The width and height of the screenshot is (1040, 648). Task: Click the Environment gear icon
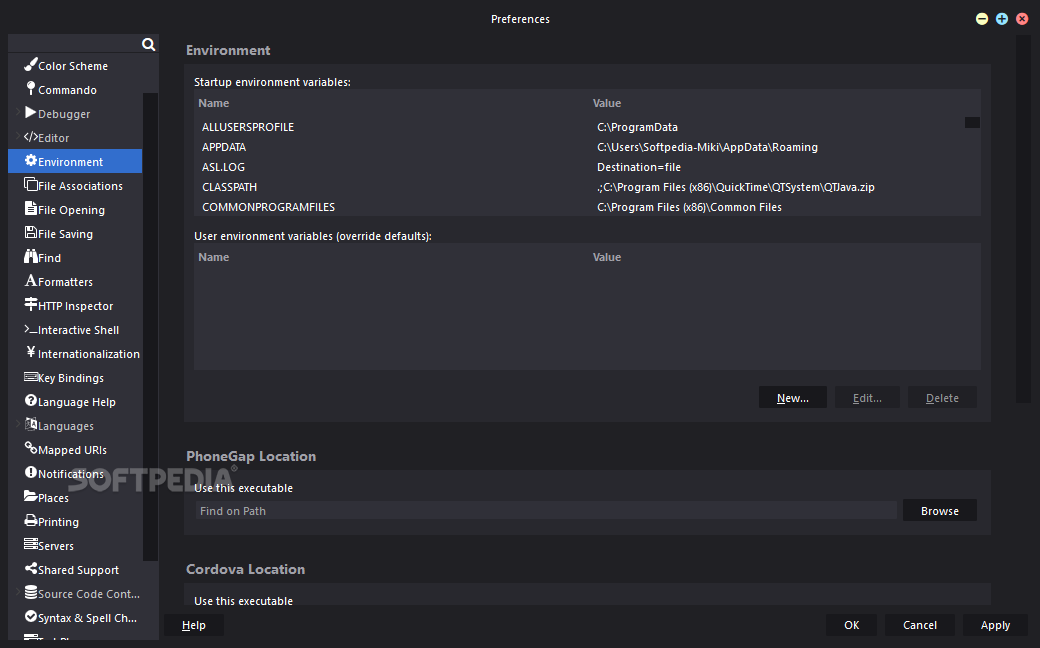click(31, 161)
